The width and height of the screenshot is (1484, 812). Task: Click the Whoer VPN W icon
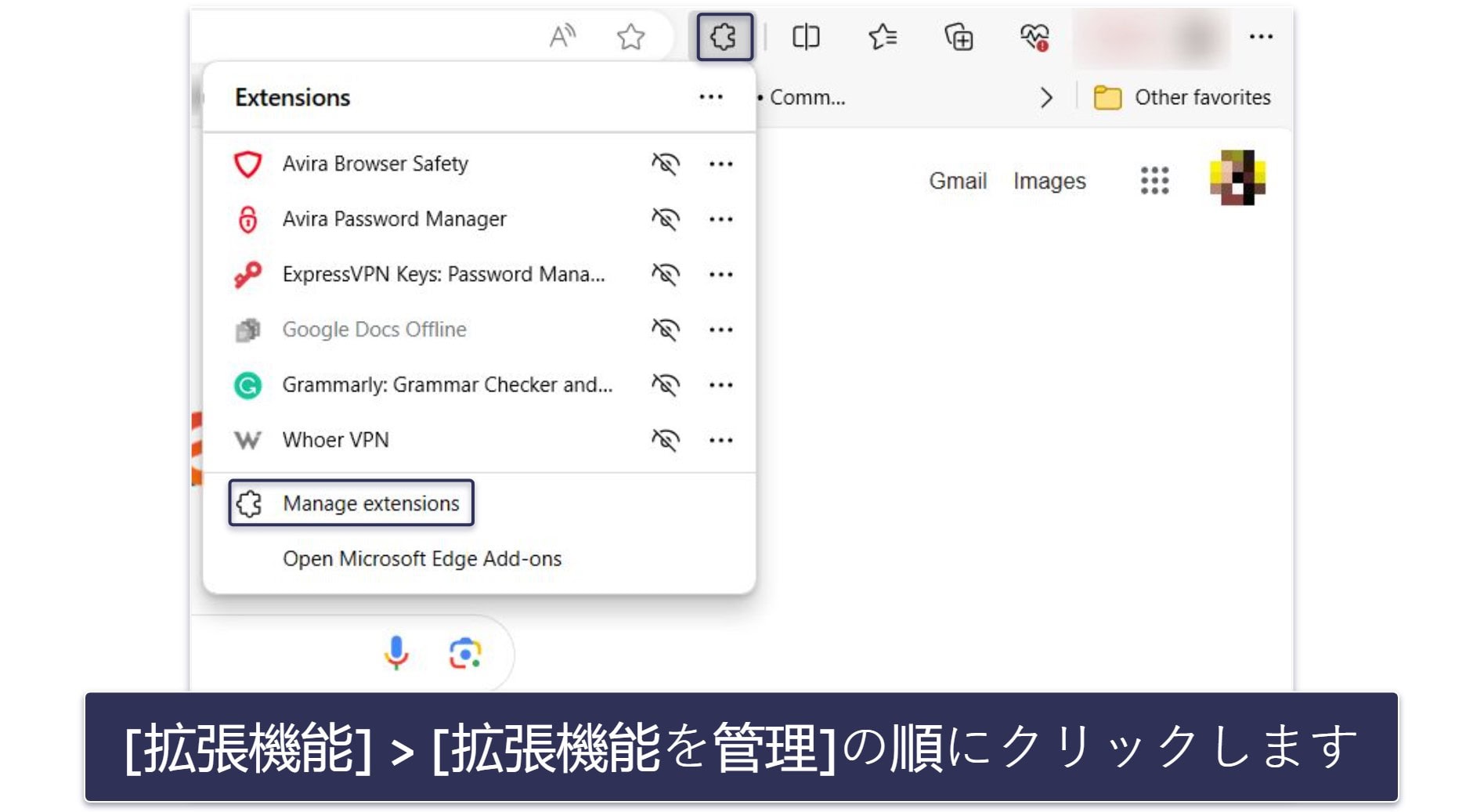click(x=248, y=440)
